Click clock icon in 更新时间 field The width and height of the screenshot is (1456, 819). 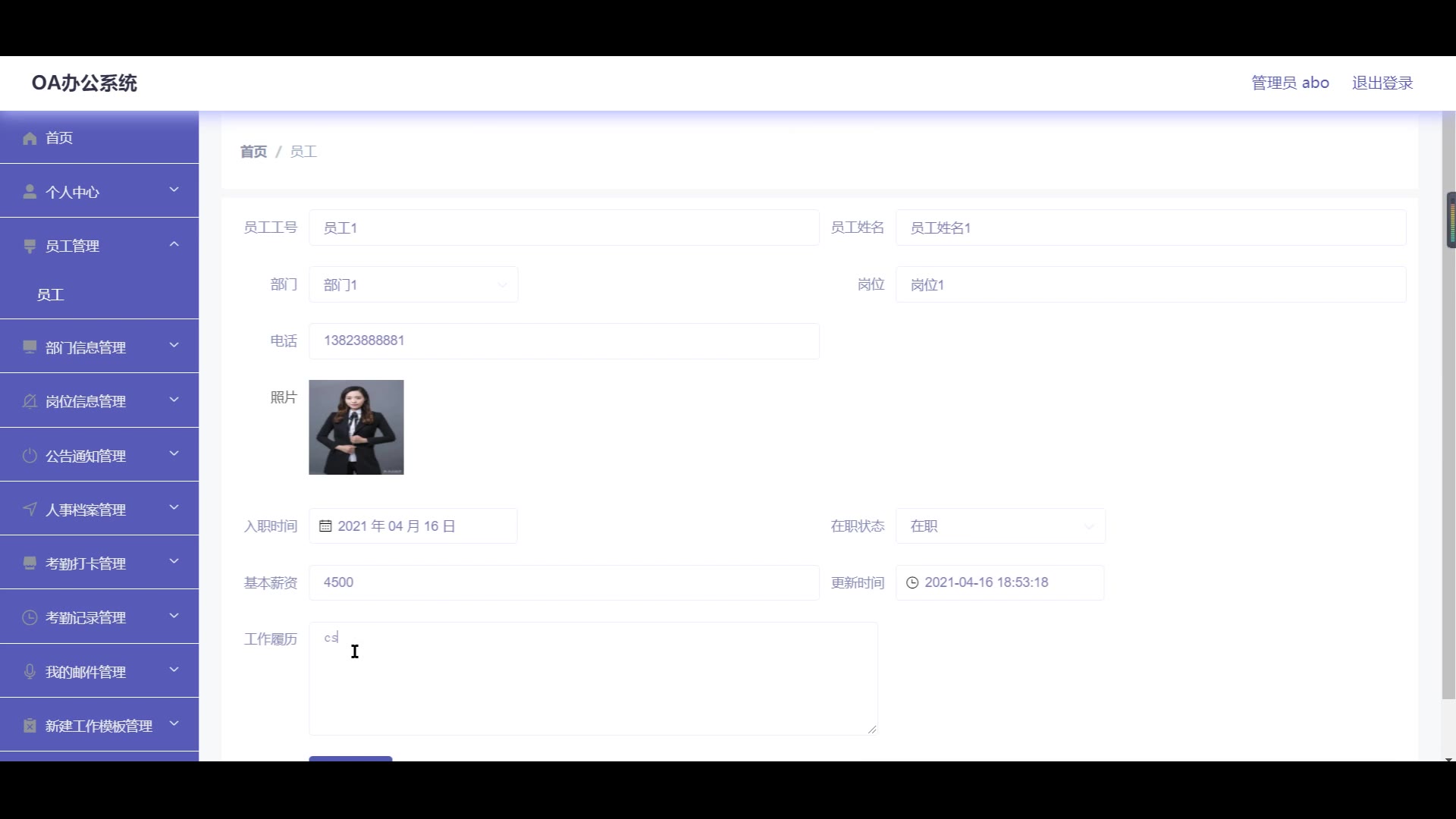[x=912, y=582]
